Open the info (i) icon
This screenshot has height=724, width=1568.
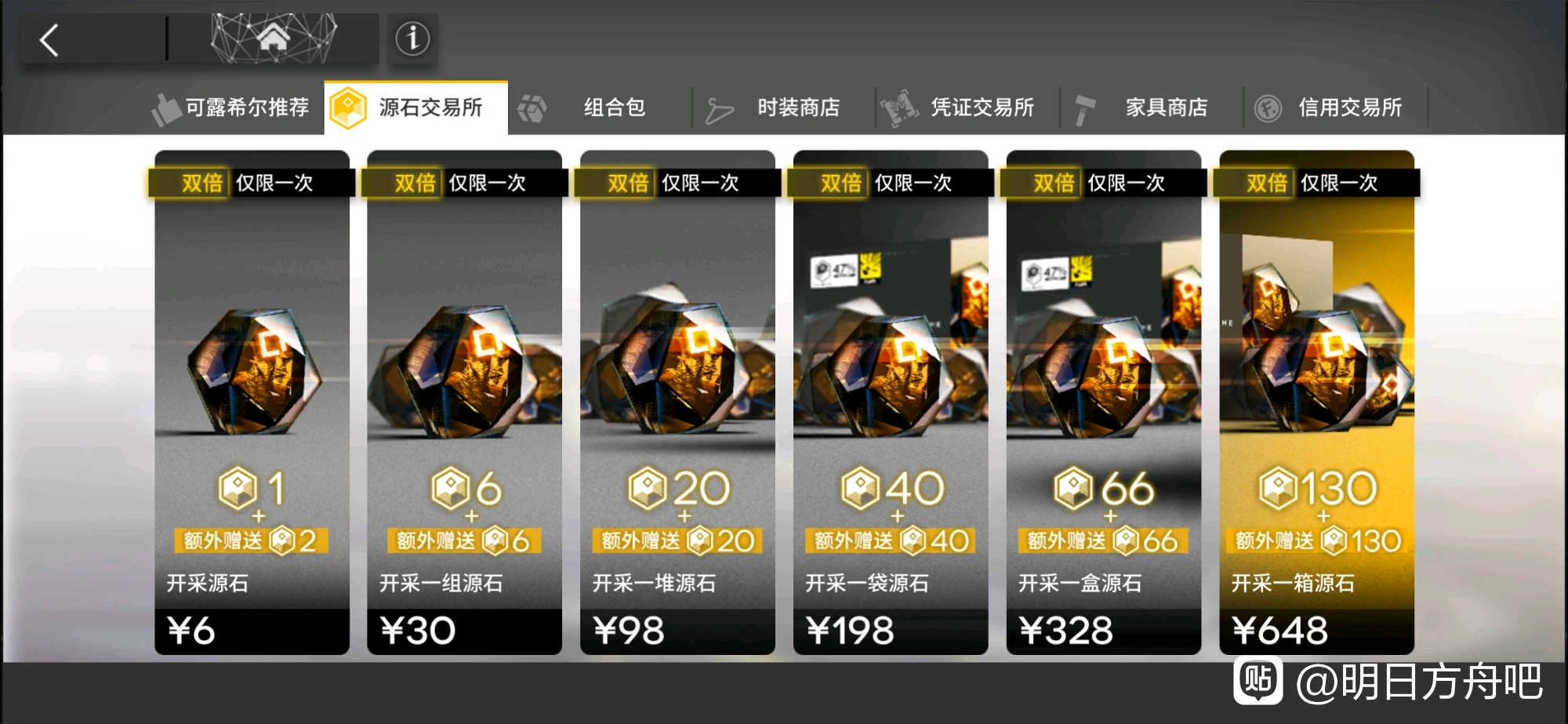pyautogui.click(x=412, y=38)
